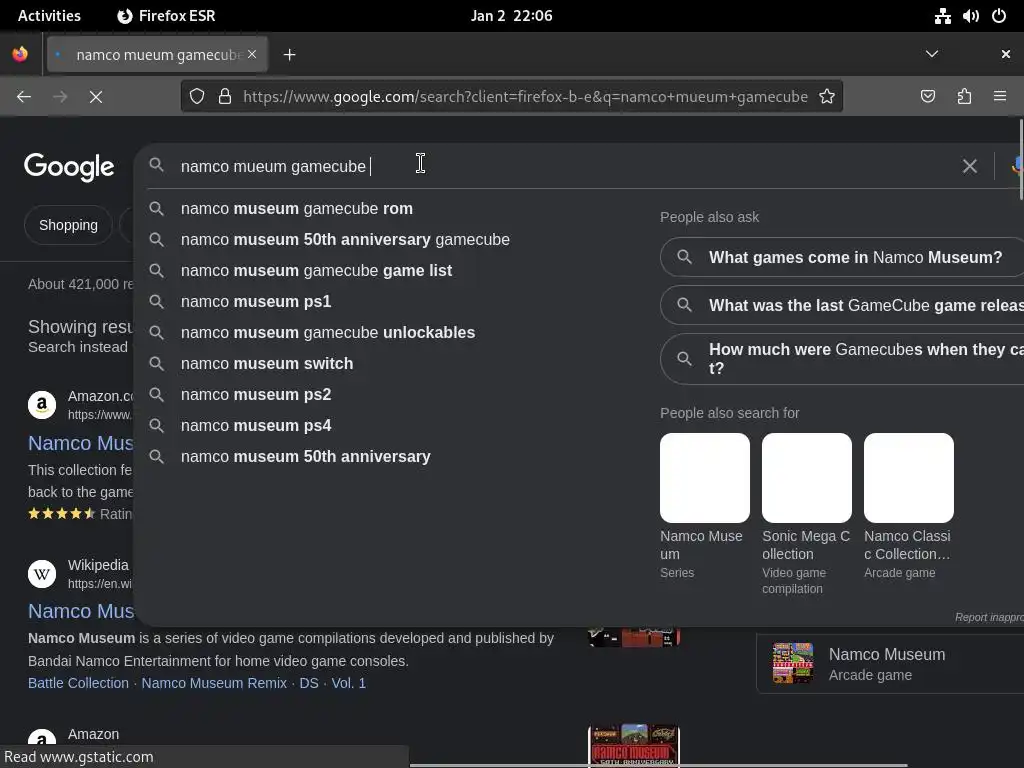Select the namco mueum gamecube browser tab
Image resolution: width=1024 pixels, height=768 pixels.
coord(157,55)
